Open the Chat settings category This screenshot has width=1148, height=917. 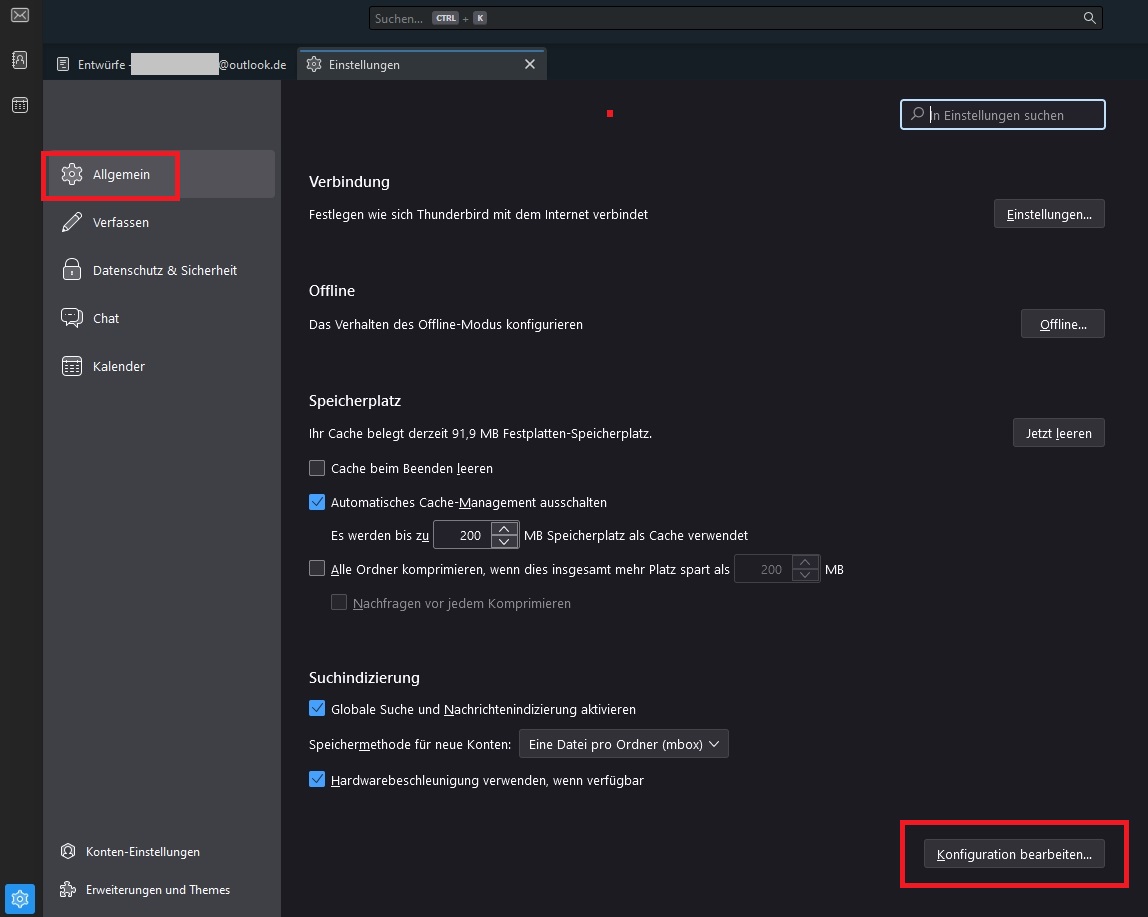click(159, 318)
